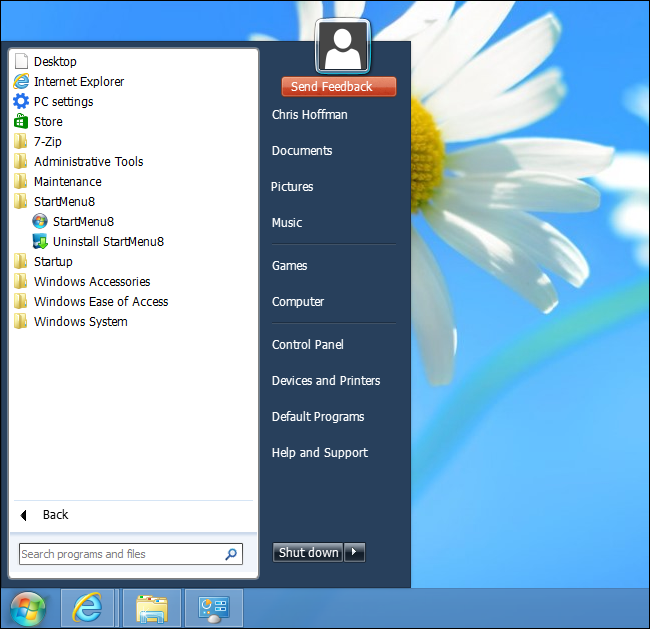Click the search magnifier icon

[231, 554]
